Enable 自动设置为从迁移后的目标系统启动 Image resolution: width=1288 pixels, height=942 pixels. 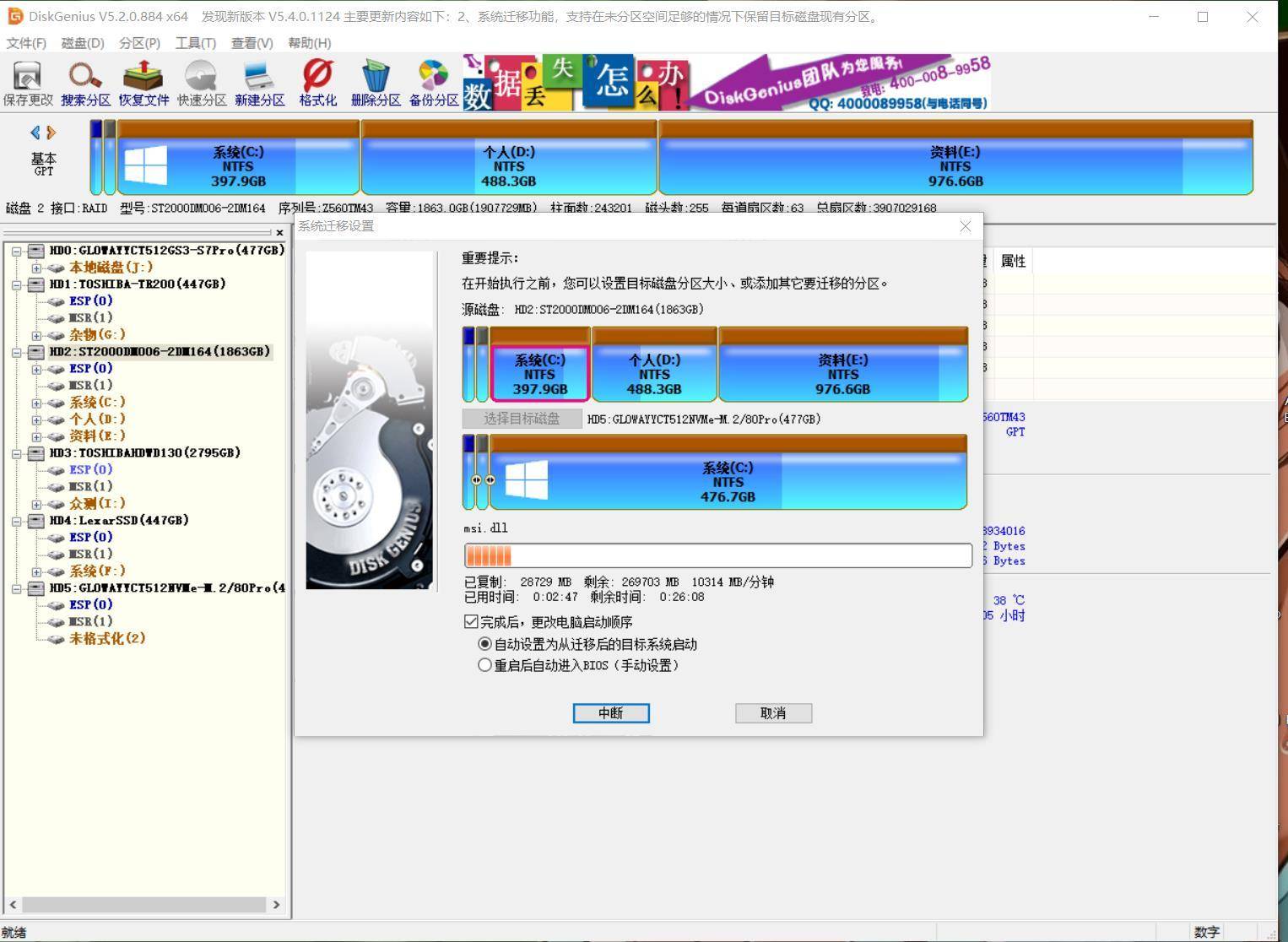pos(484,643)
